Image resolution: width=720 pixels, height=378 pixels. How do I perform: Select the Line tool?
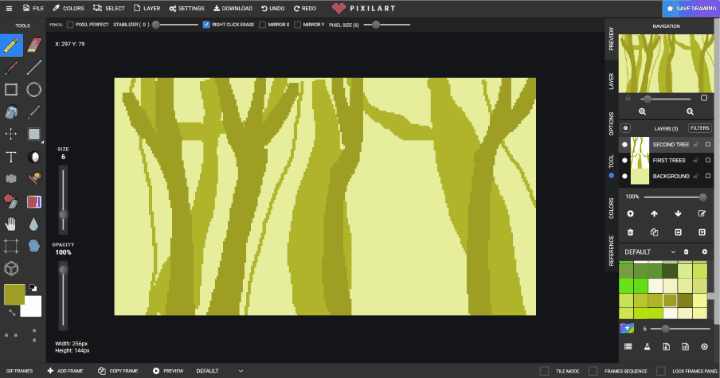[x=34, y=68]
